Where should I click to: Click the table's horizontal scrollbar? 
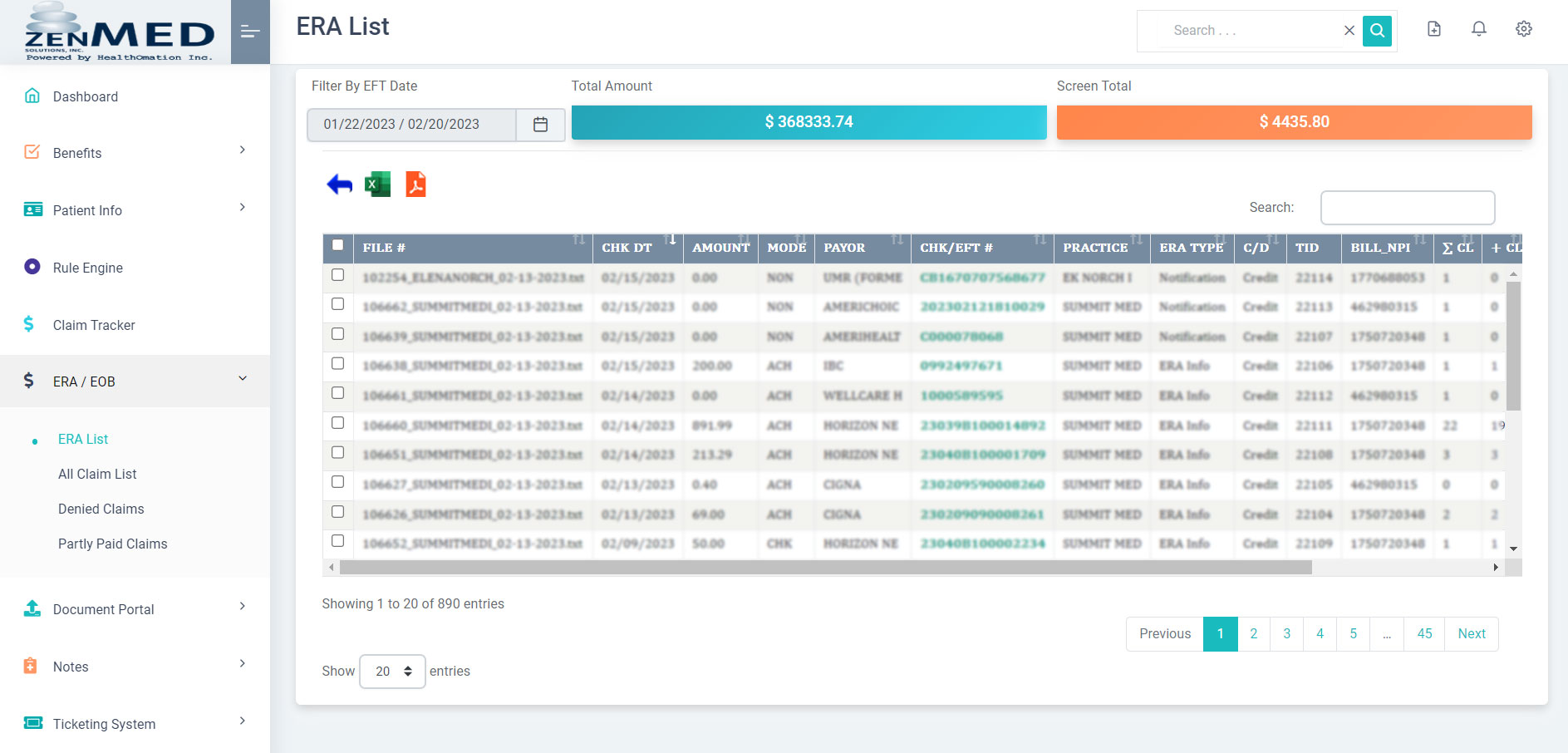pyautogui.click(x=825, y=568)
